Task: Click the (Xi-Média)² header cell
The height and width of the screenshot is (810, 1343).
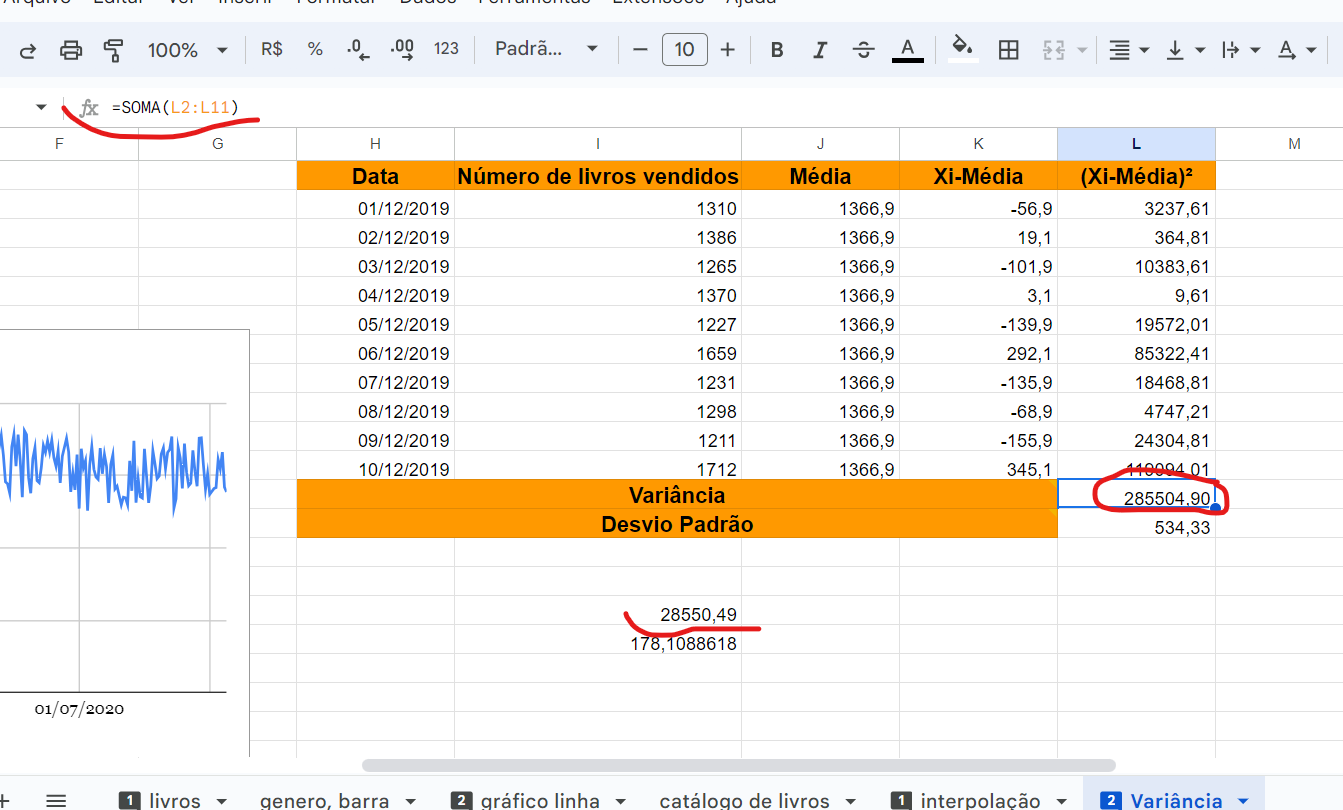Action: click(1137, 176)
